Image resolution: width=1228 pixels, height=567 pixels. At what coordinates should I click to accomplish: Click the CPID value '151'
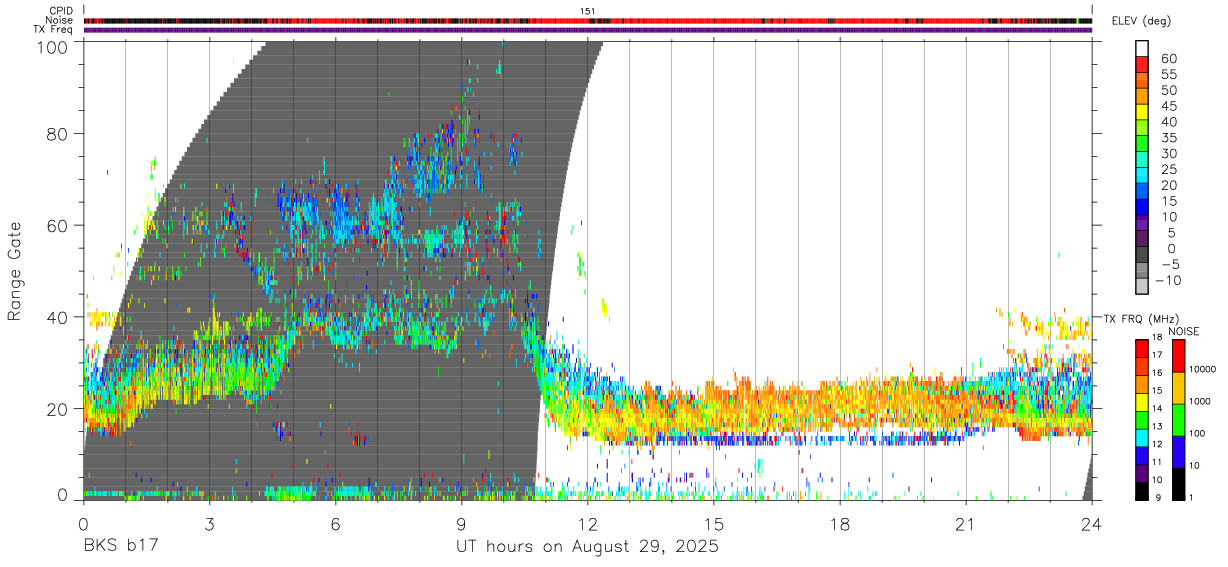tap(588, 11)
